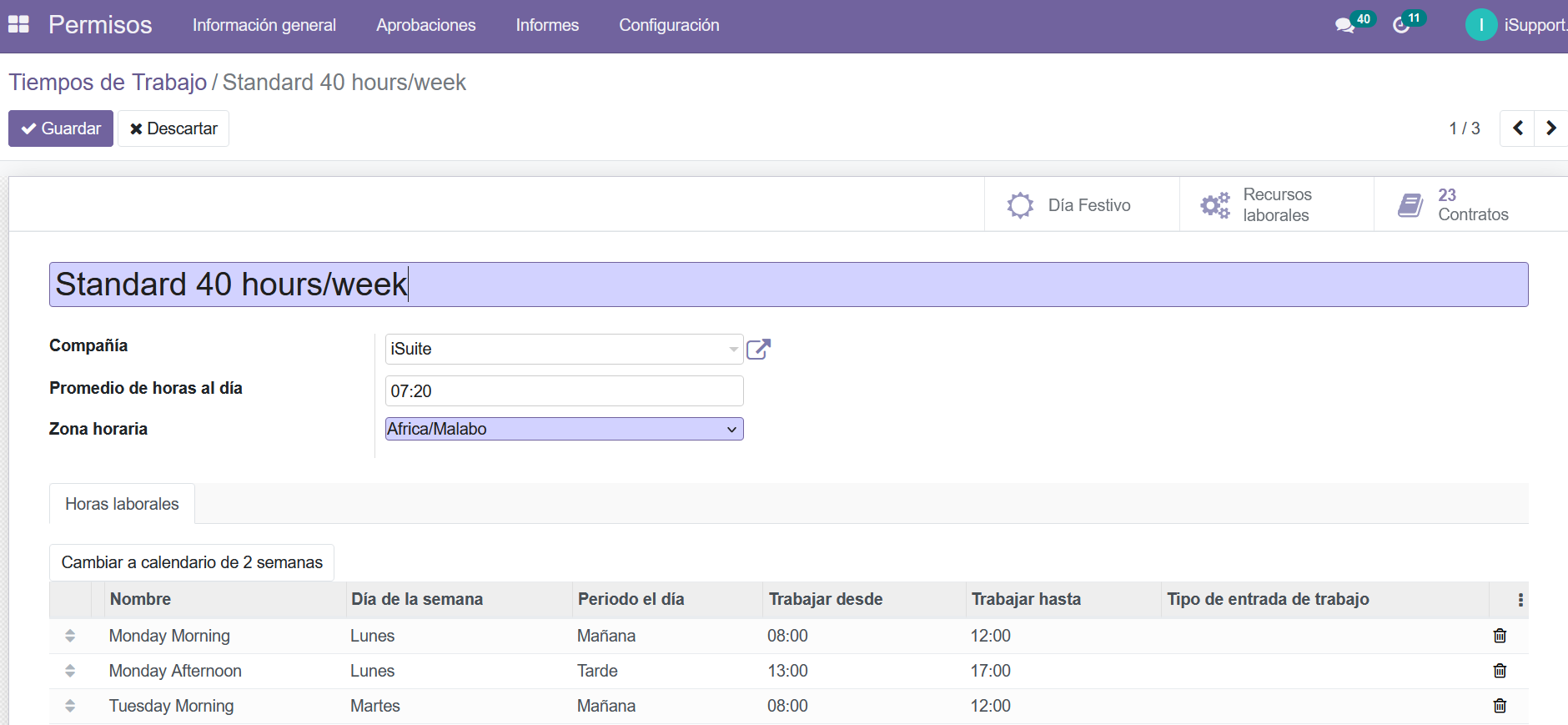The image size is (1568, 725).
Task: Click the Guardar button
Action: (x=61, y=128)
